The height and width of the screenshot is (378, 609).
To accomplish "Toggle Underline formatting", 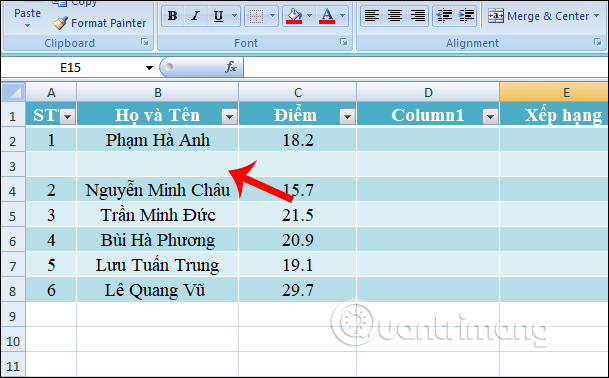I will tap(218, 16).
